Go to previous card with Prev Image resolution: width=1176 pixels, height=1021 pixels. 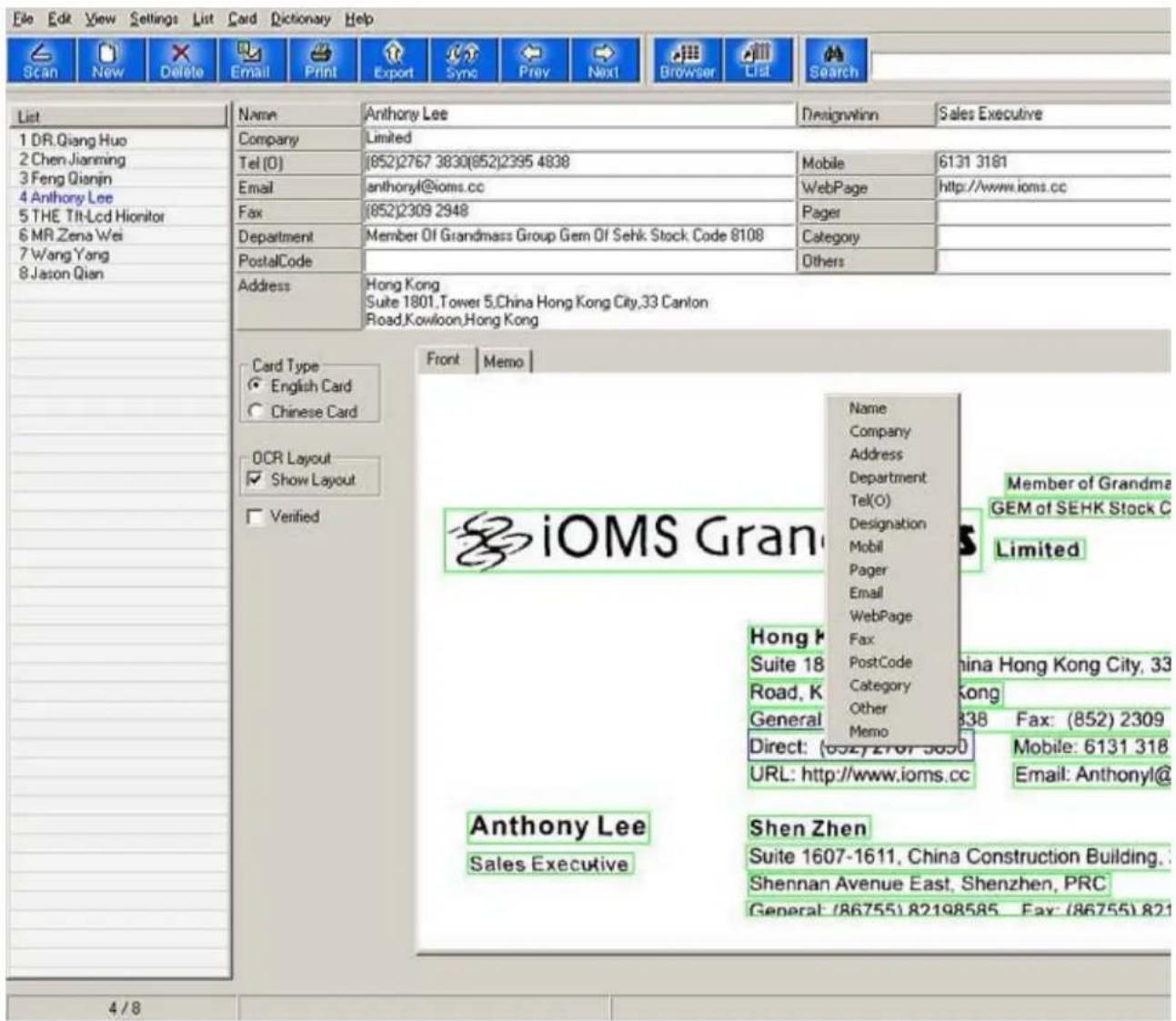click(x=534, y=61)
